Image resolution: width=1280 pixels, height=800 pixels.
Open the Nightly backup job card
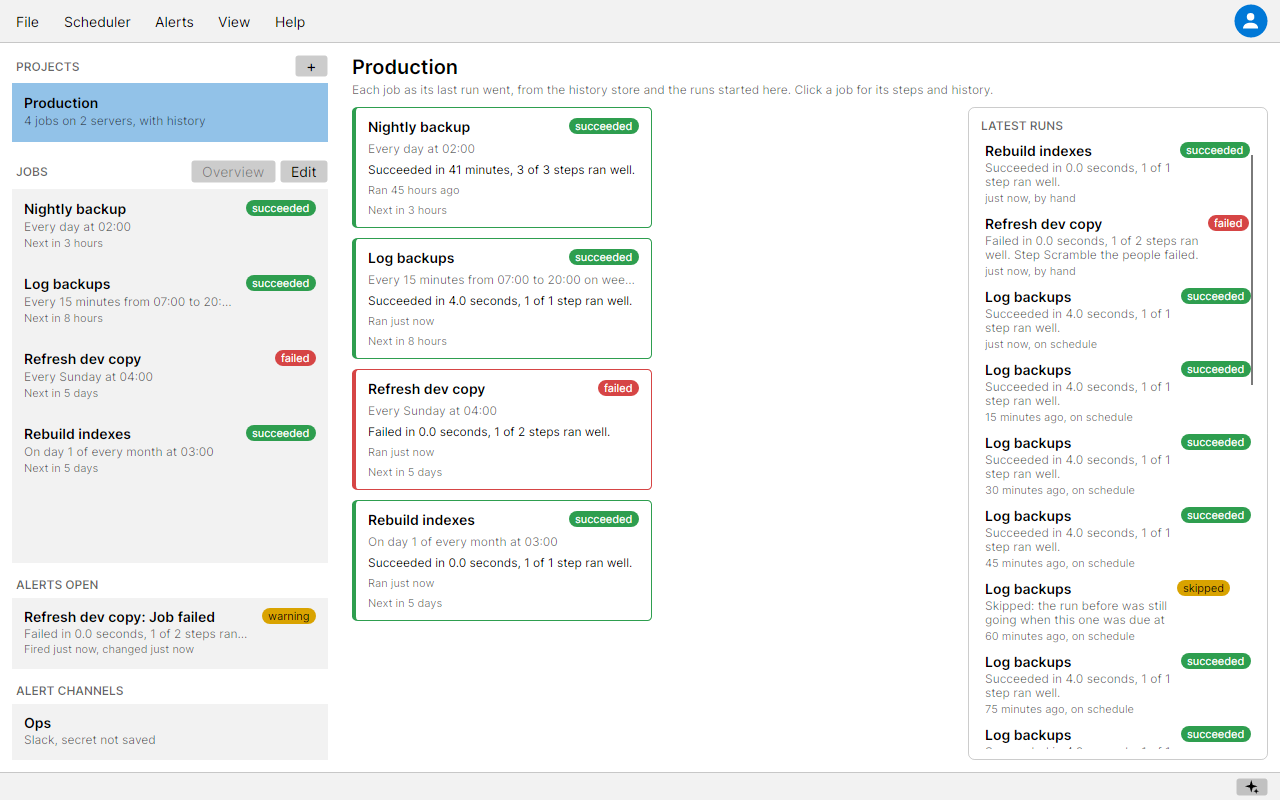[x=502, y=168]
